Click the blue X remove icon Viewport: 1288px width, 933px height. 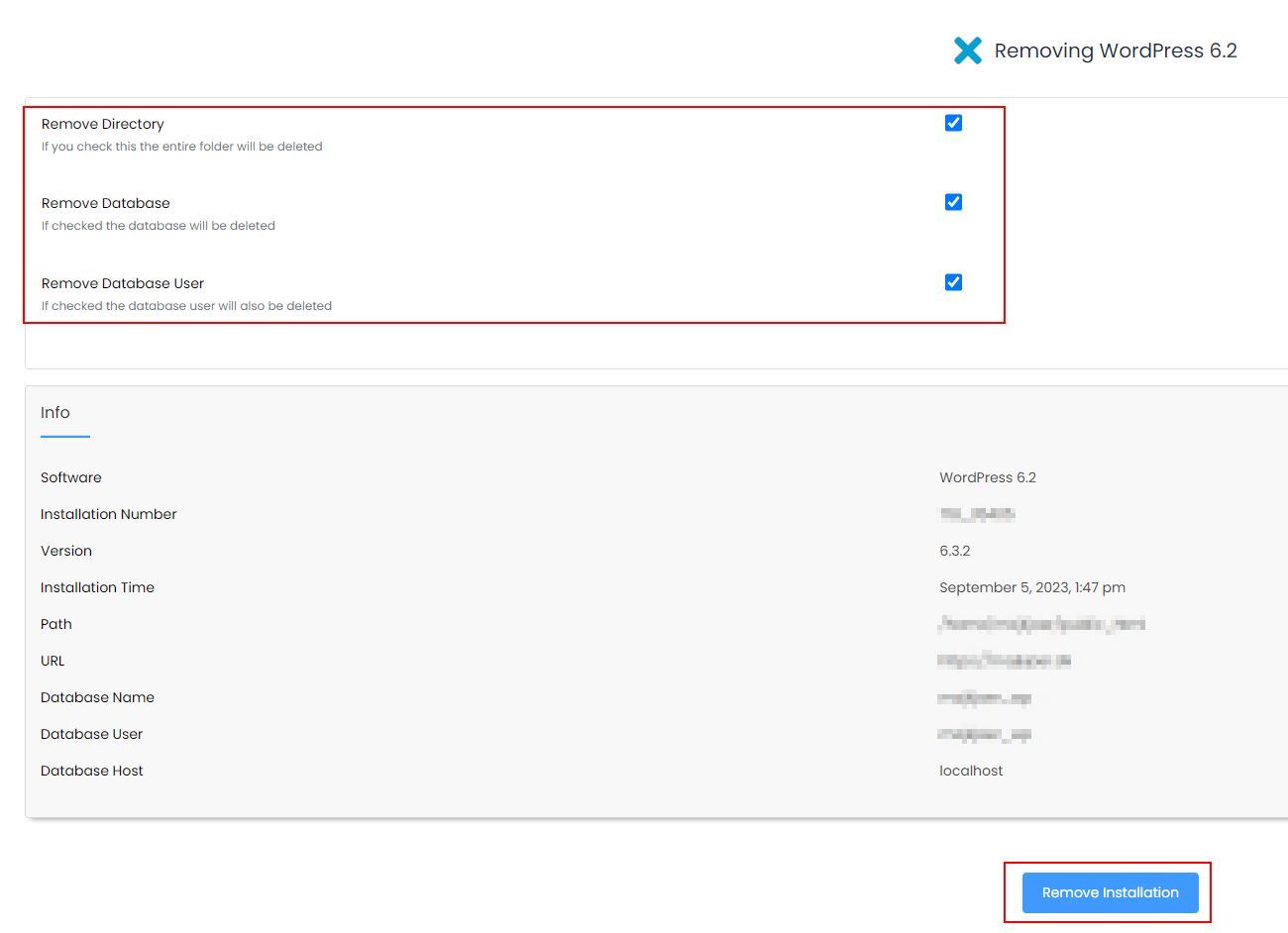coord(967,51)
